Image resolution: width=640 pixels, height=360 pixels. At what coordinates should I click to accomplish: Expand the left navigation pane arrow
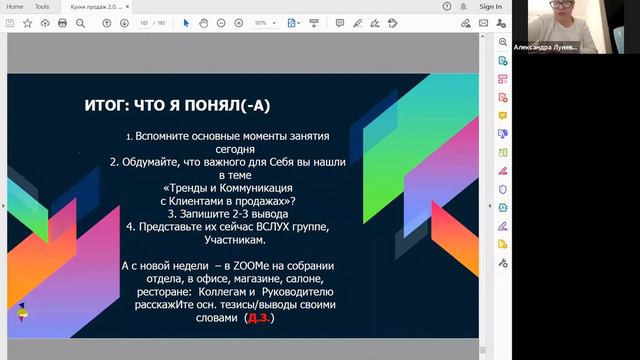[x=3, y=206]
